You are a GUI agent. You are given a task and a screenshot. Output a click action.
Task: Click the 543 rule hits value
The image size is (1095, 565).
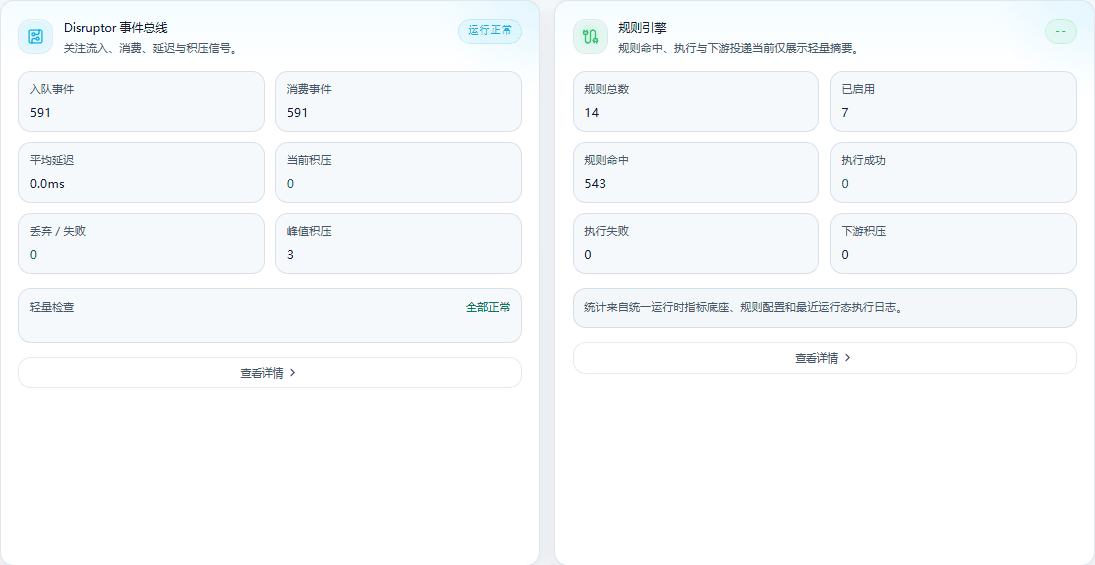click(x=595, y=184)
